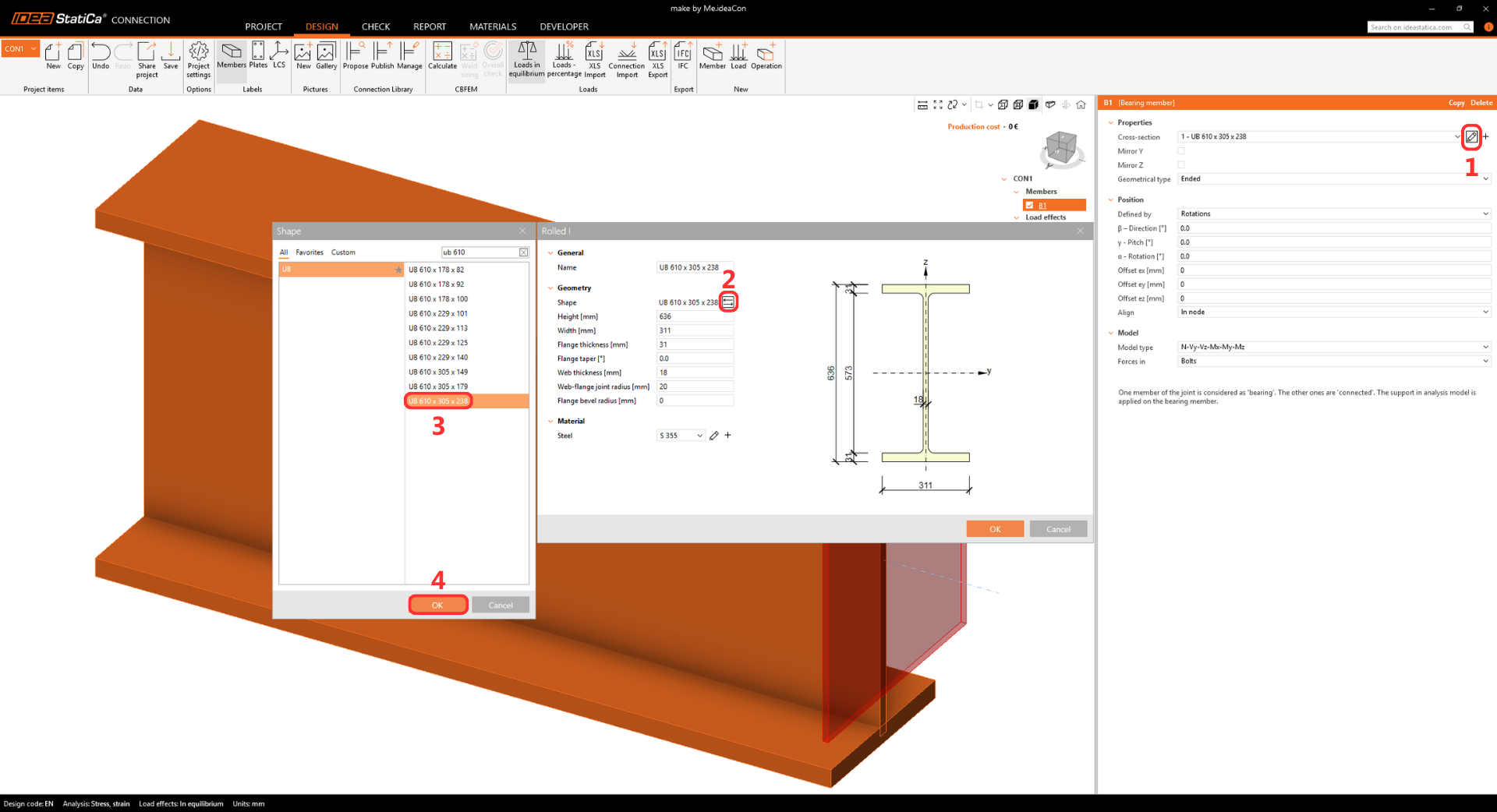Open the Favorites tab in Shape dialog
This screenshot has height=812, width=1497.
(310, 252)
